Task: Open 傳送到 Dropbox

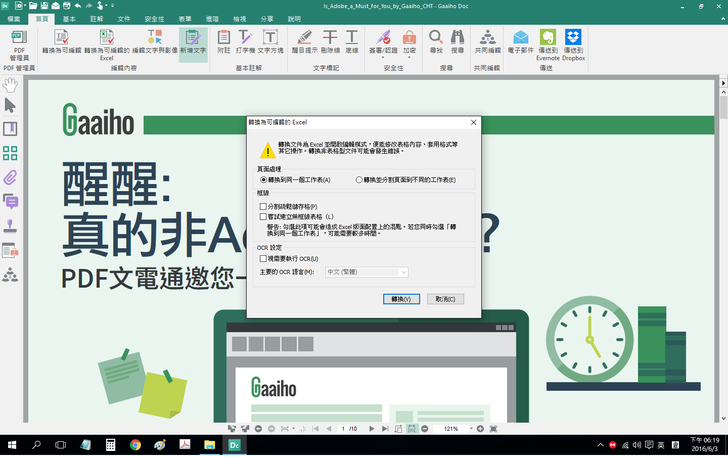Action: point(573,43)
